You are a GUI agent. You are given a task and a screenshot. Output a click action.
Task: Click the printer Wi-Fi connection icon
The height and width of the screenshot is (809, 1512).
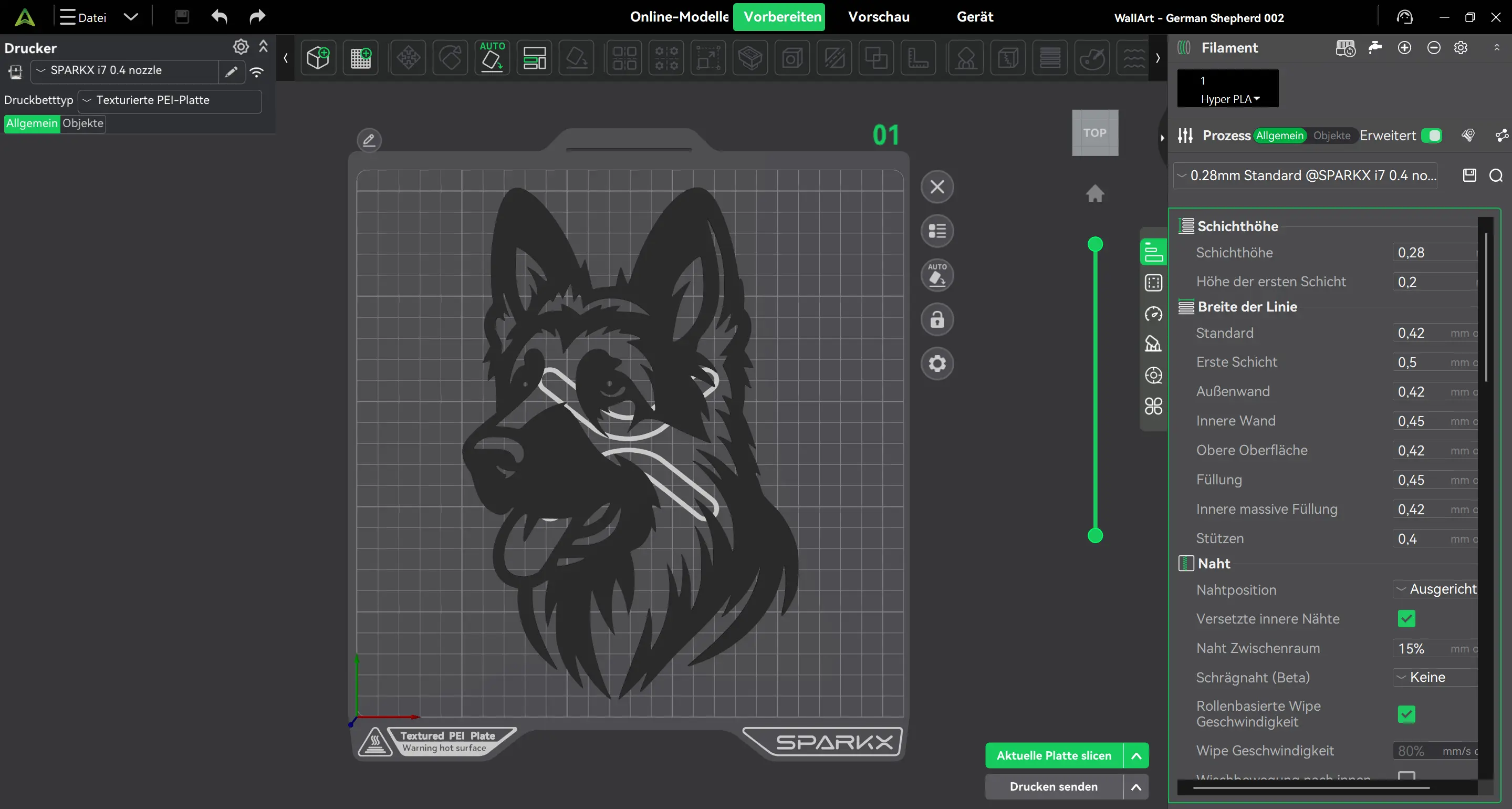256,71
